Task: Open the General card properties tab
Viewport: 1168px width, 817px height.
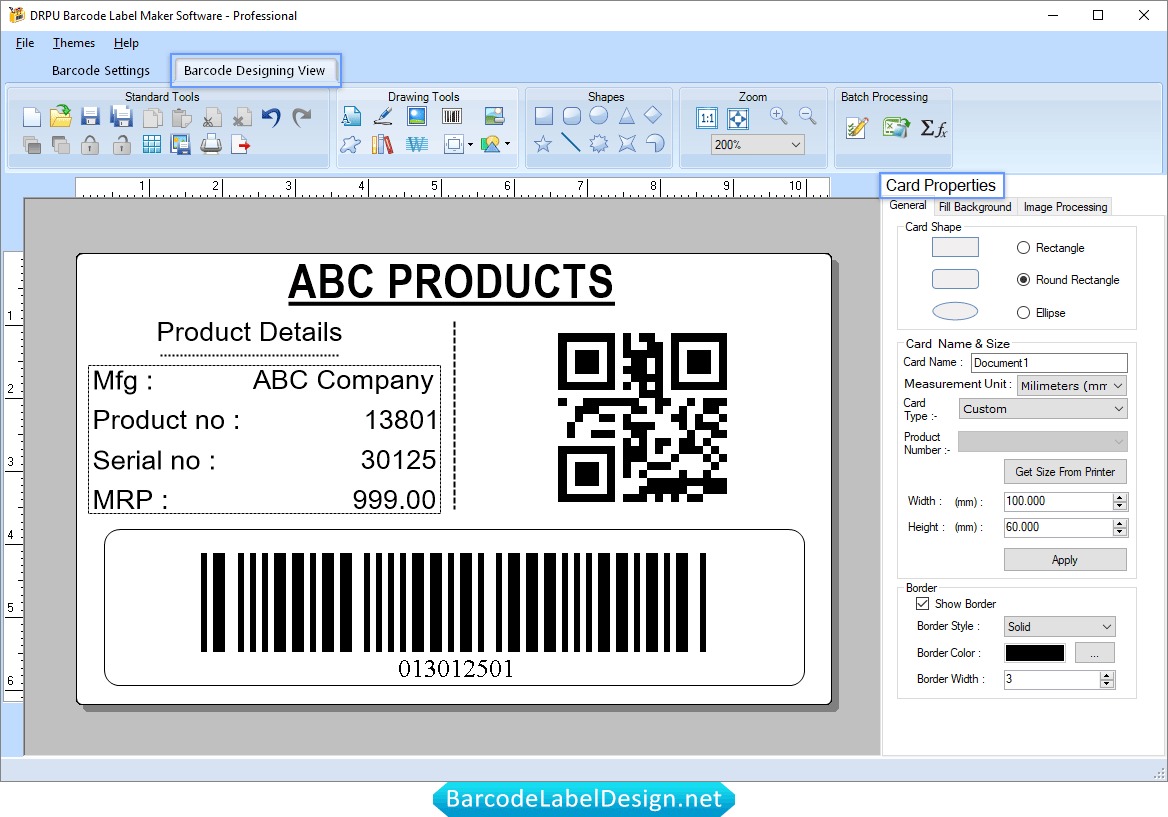Action: point(908,206)
